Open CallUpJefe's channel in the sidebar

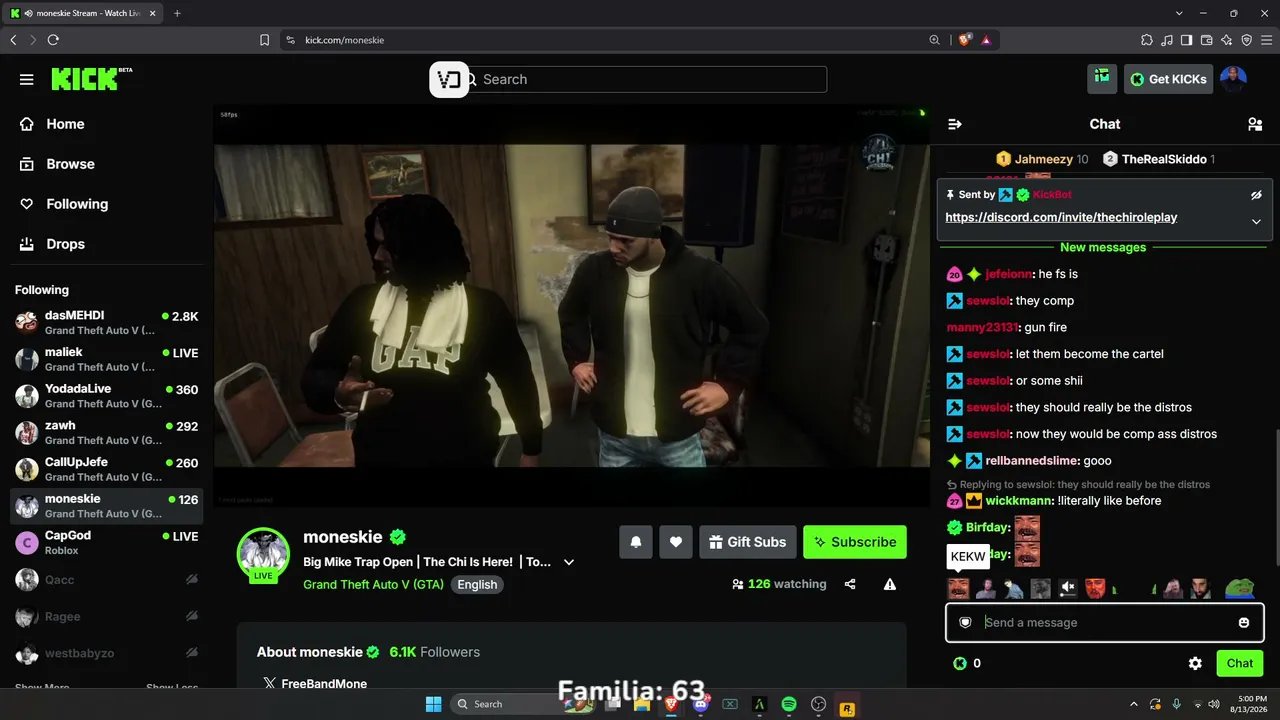[x=107, y=469]
